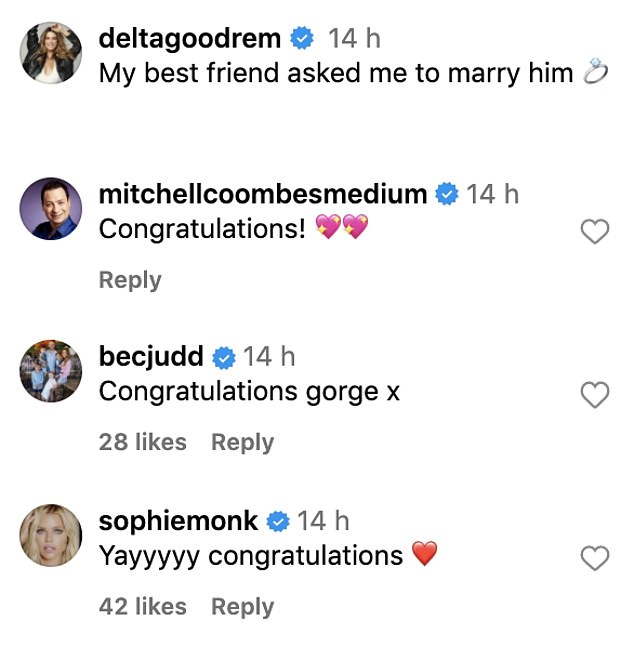
Task: Click the mitchellcoombesmedium username
Action: tap(263, 194)
